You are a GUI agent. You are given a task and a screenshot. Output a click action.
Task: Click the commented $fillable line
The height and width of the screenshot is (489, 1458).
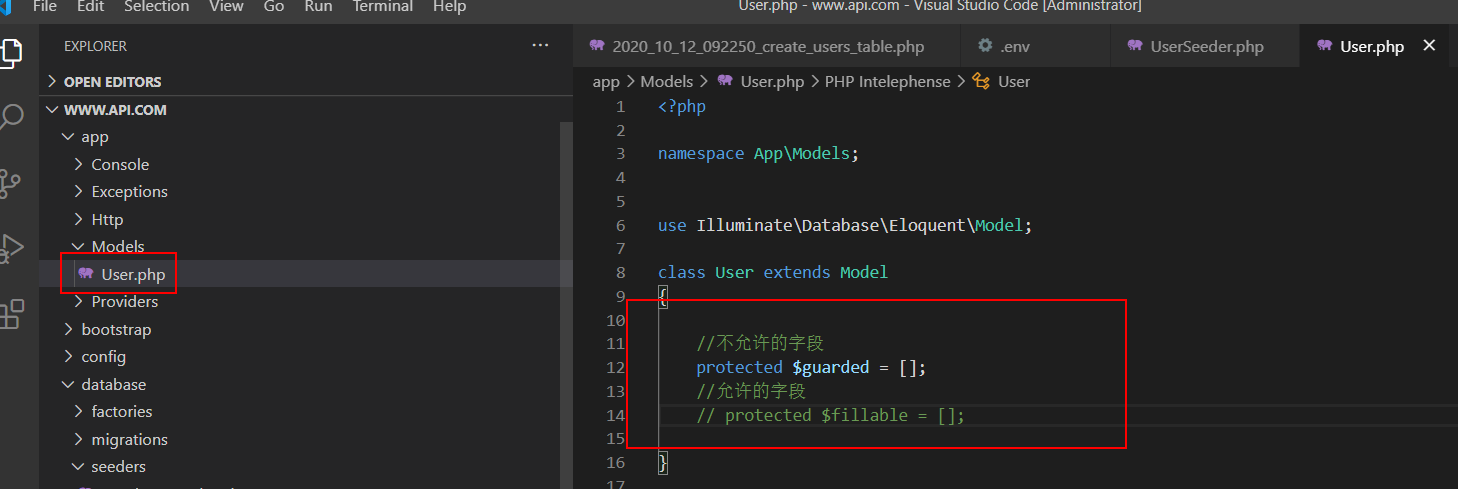(831, 415)
